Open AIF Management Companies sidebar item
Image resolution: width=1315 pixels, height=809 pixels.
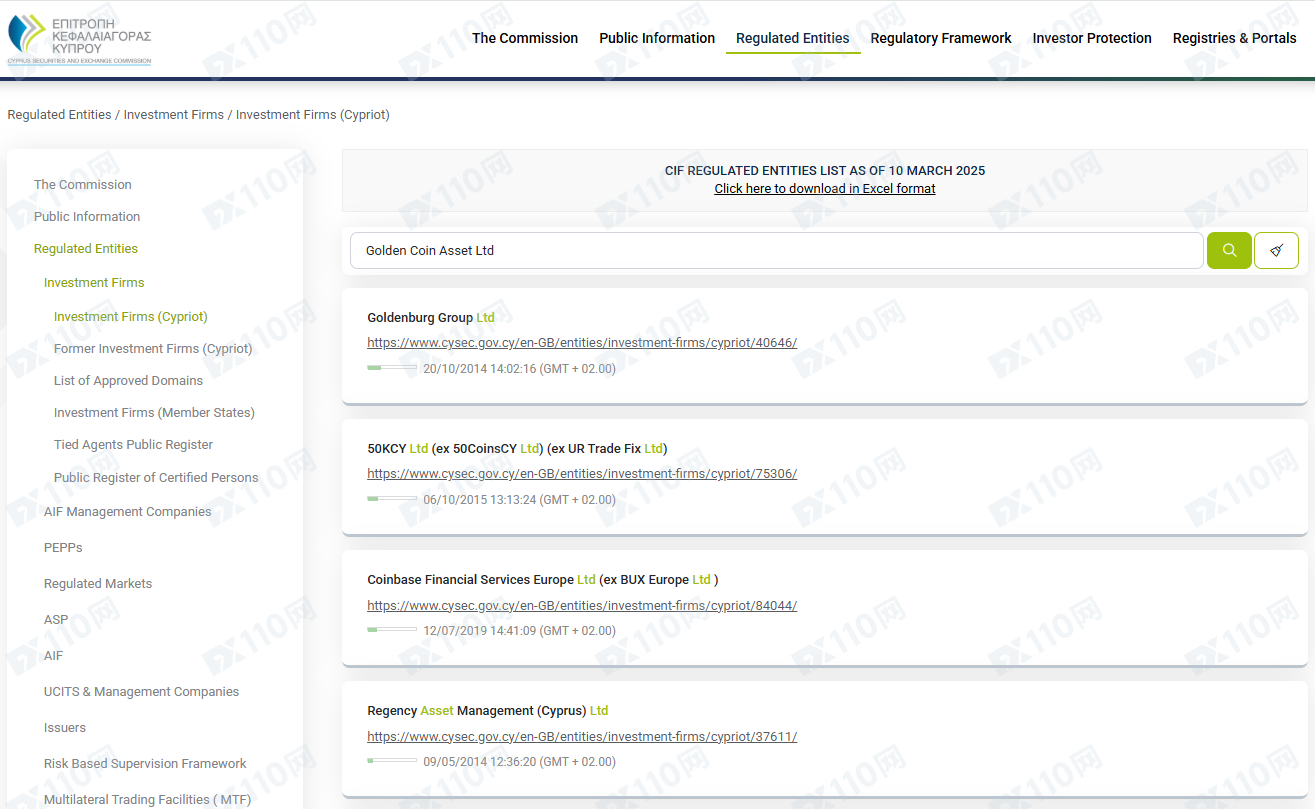coord(128,512)
